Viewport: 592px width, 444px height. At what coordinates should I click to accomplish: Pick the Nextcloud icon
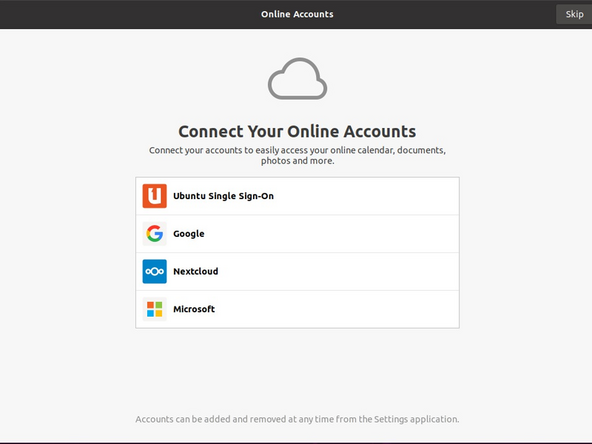coord(154,271)
